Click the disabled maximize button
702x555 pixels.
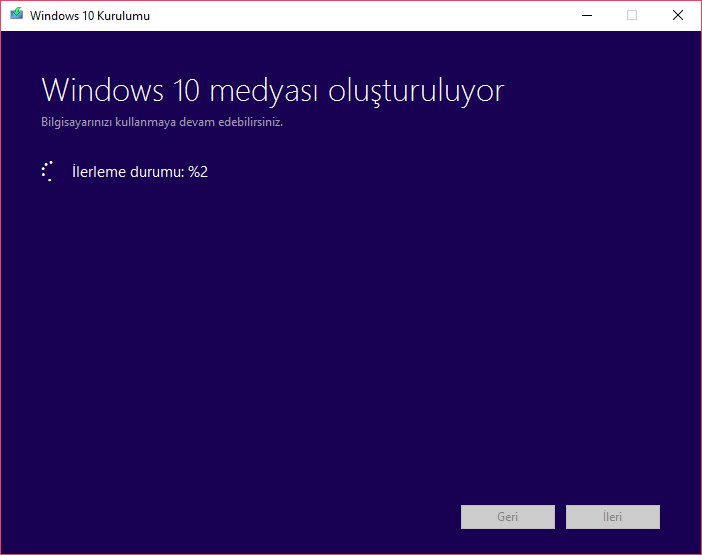point(632,16)
